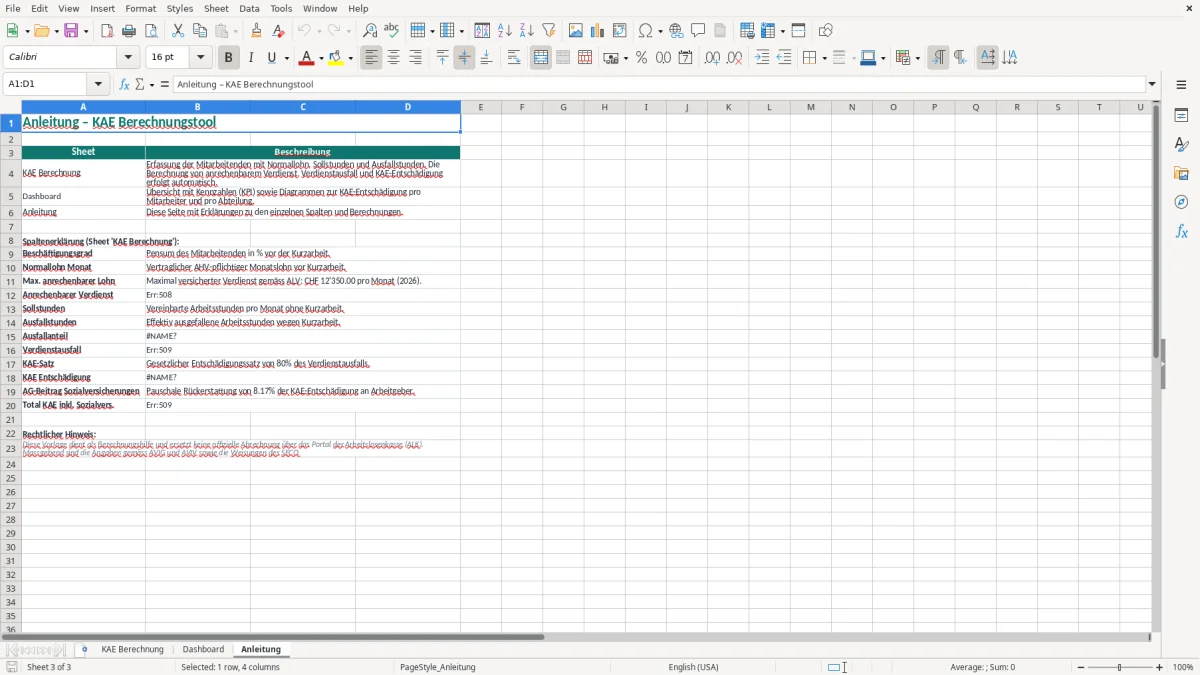Screen dimensions: 1200x675
Task: Open background color dropdown arrow
Action: tap(350, 58)
